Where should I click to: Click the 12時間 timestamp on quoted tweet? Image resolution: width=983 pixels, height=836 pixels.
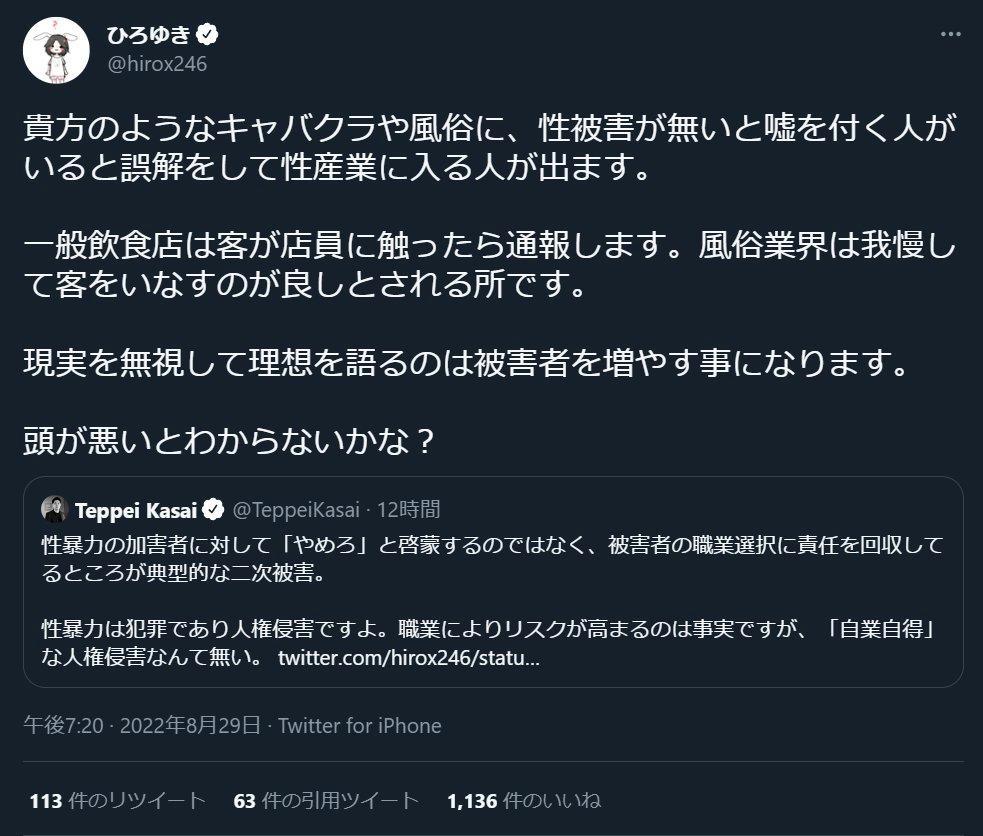pyautogui.click(x=409, y=510)
